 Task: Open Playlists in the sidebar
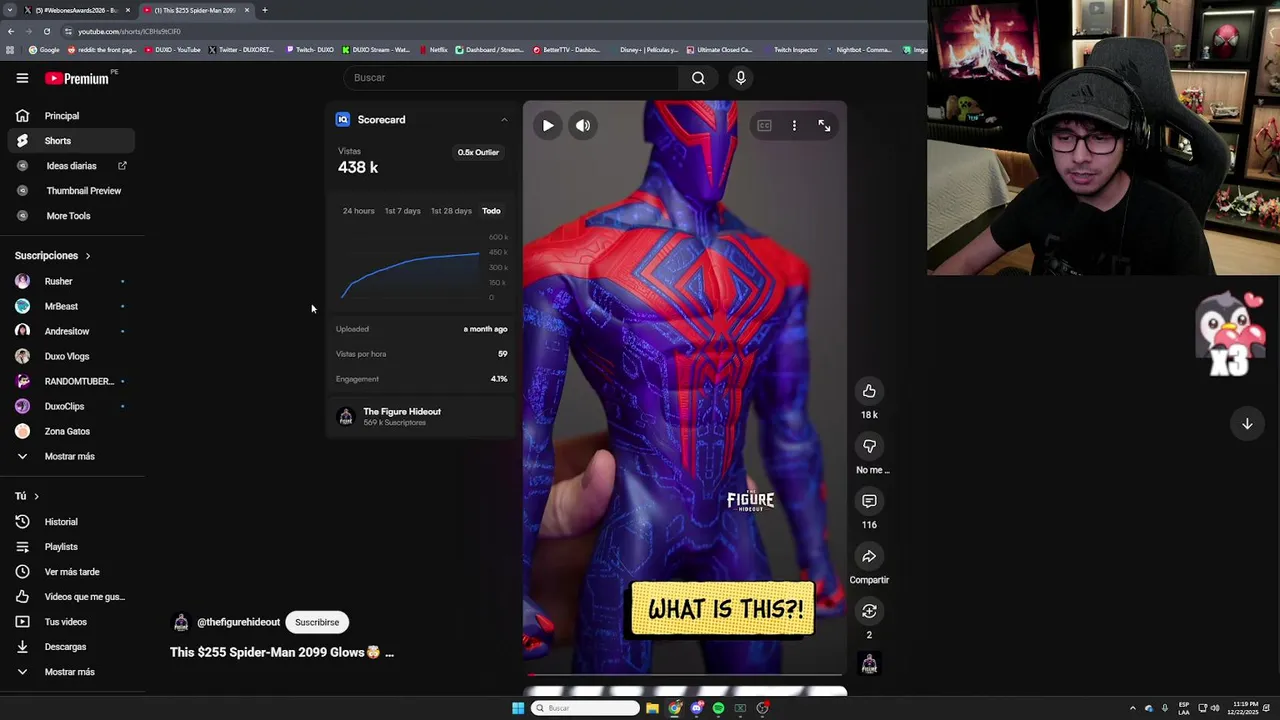click(x=72, y=547)
